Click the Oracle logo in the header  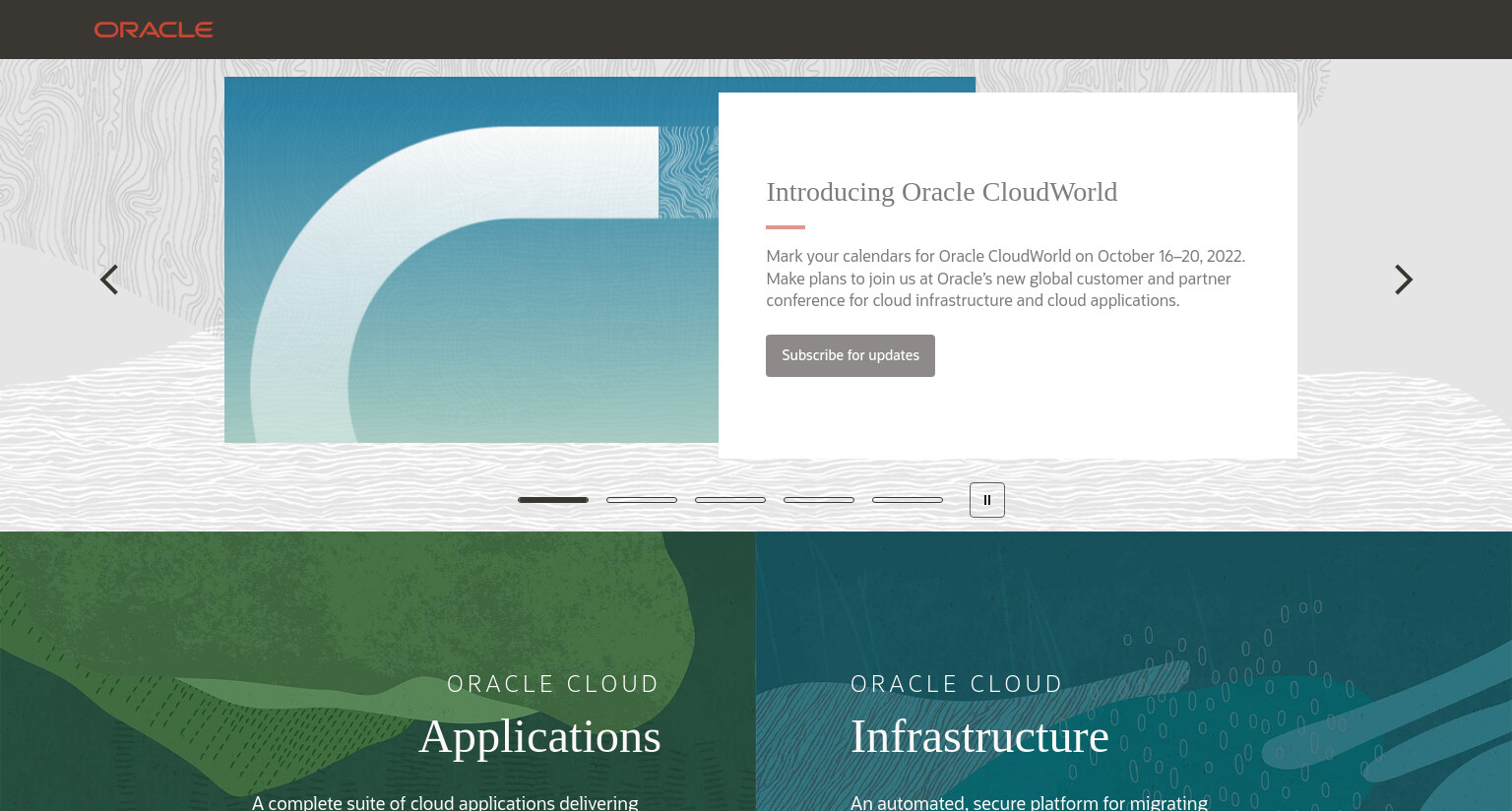click(154, 30)
